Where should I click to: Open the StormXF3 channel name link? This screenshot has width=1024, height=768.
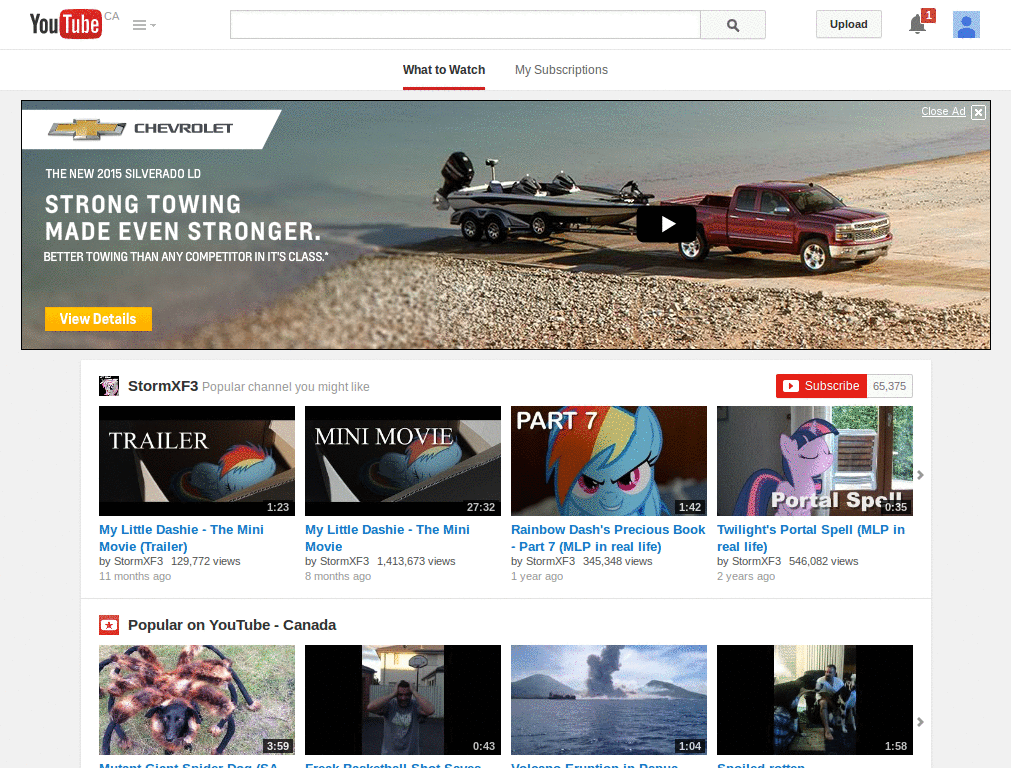pos(163,386)
